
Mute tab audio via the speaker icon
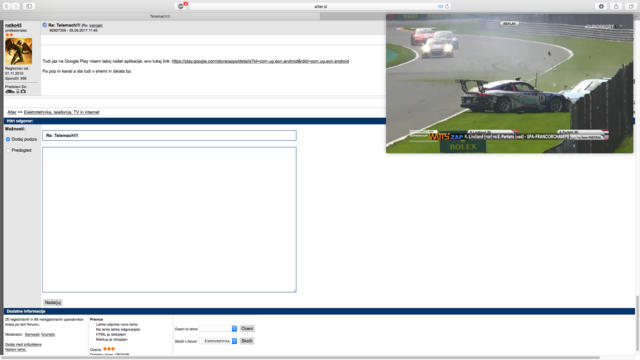click(x=440, y=7)
